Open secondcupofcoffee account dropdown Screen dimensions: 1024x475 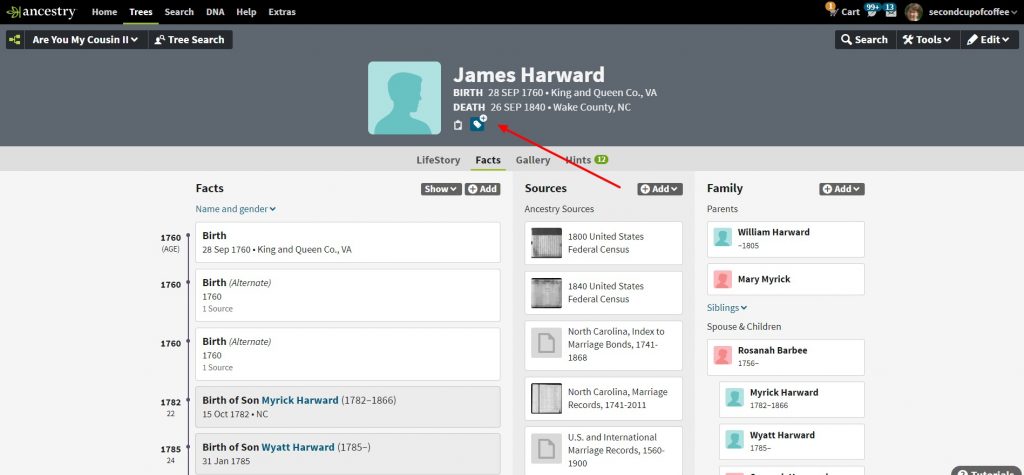coord(972,12)
